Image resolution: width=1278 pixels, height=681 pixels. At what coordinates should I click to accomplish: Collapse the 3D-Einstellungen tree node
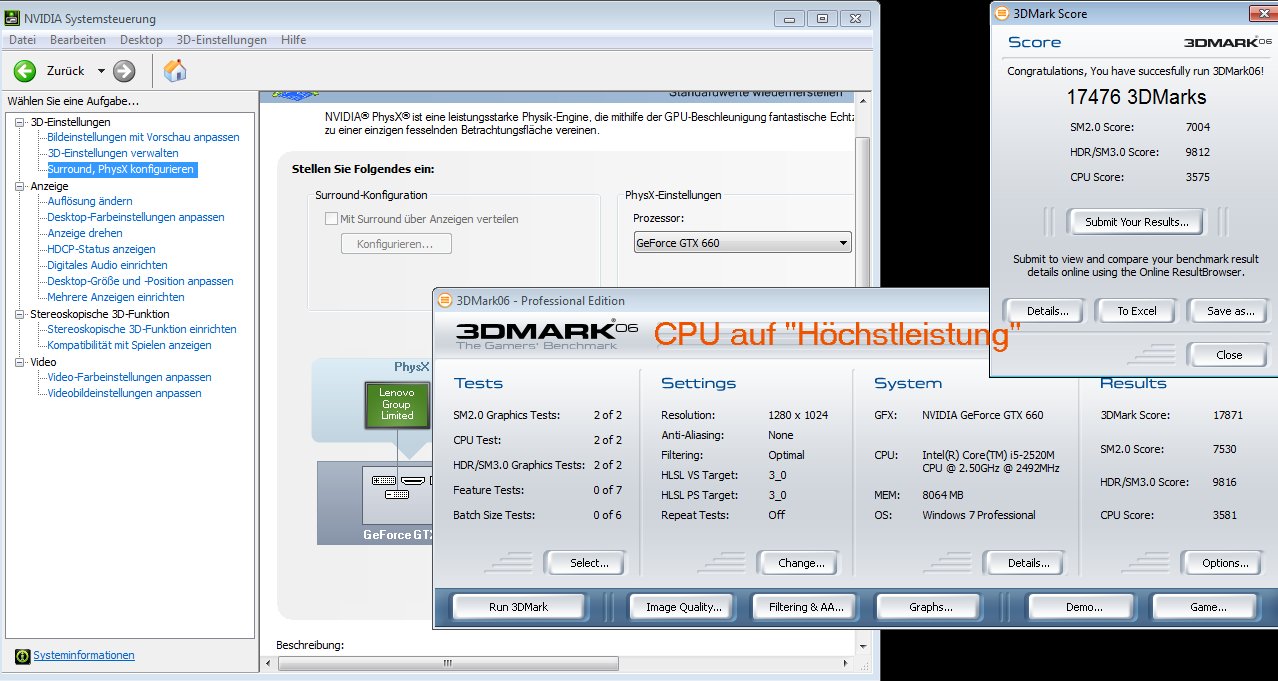tap(20, 122)
